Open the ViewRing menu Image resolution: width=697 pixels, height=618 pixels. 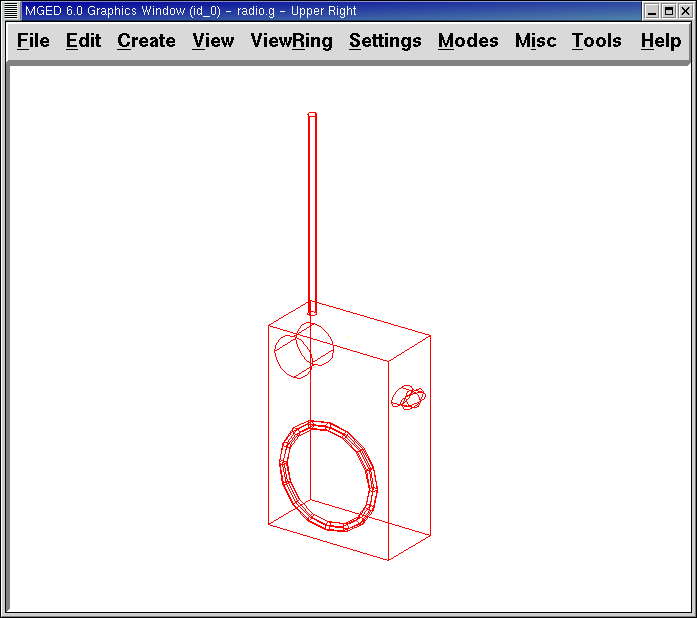click(x=291, y=41)
